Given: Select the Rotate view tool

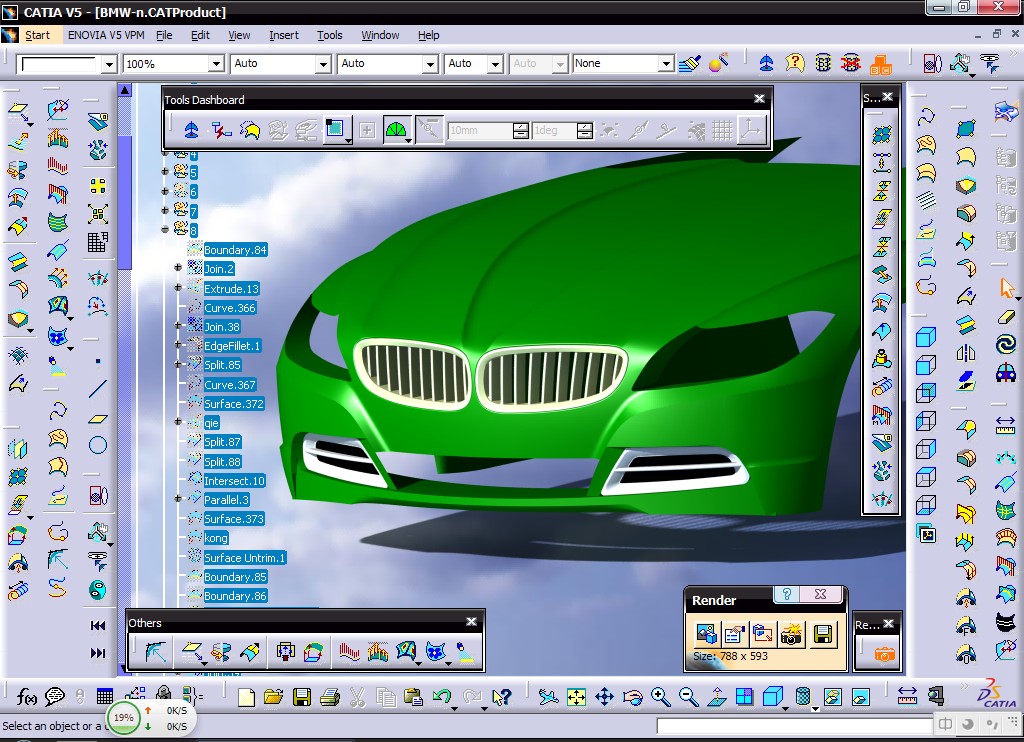Looking at the screenshot, I should [x=632, y=697].
